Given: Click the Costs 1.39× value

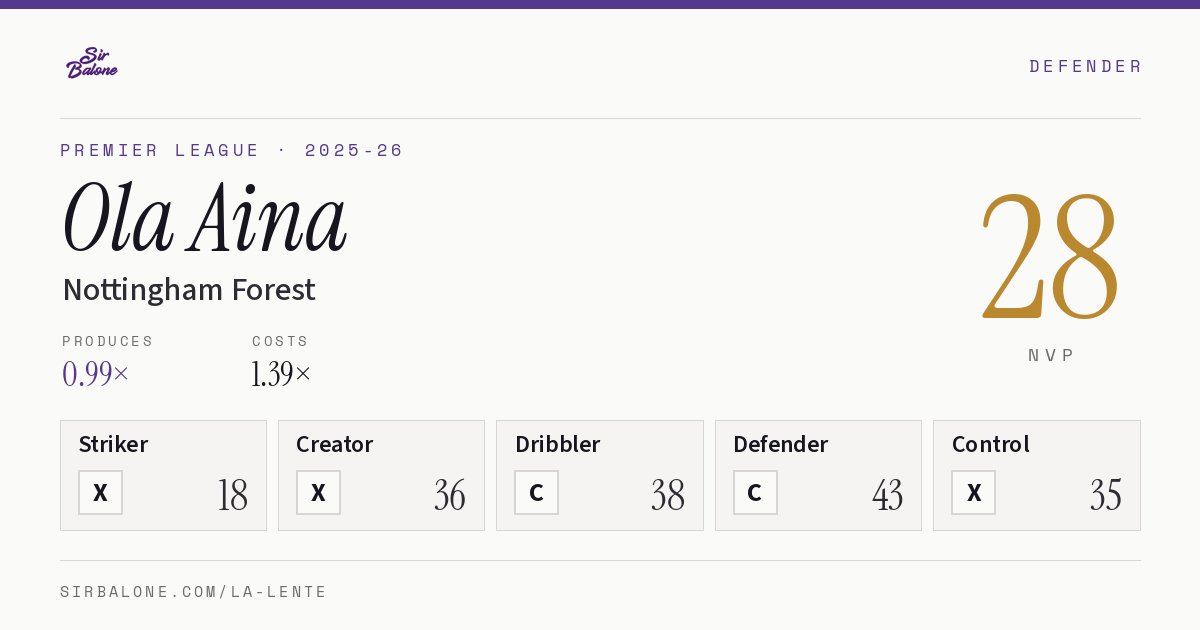Looking at the screenshot, I should pos(281,374).
